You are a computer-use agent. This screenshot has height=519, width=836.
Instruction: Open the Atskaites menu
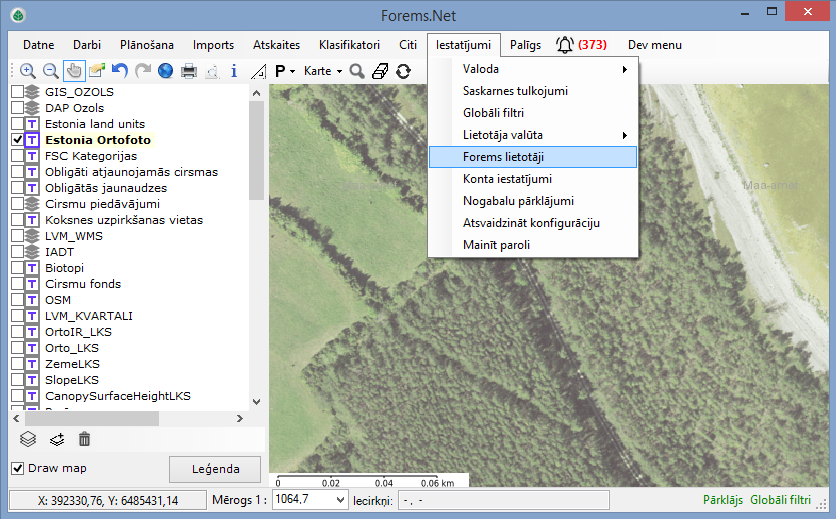tap(276, 45)
